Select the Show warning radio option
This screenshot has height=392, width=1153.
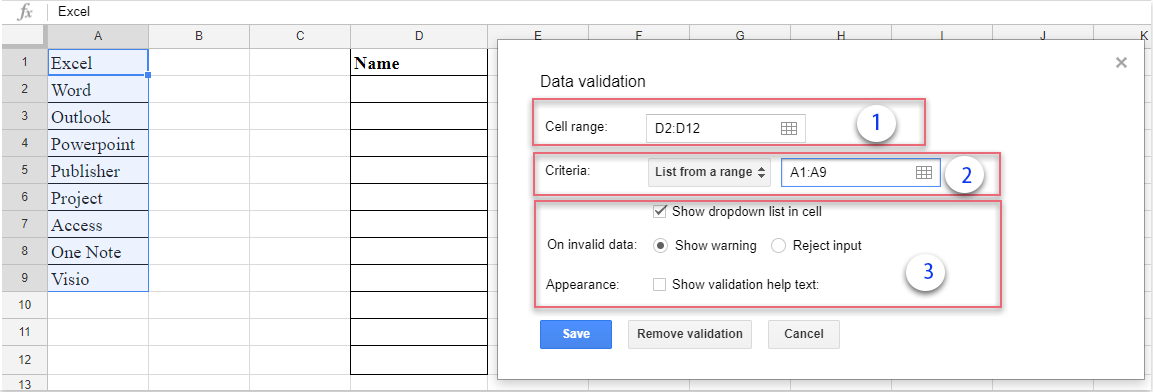coord(661,246)
